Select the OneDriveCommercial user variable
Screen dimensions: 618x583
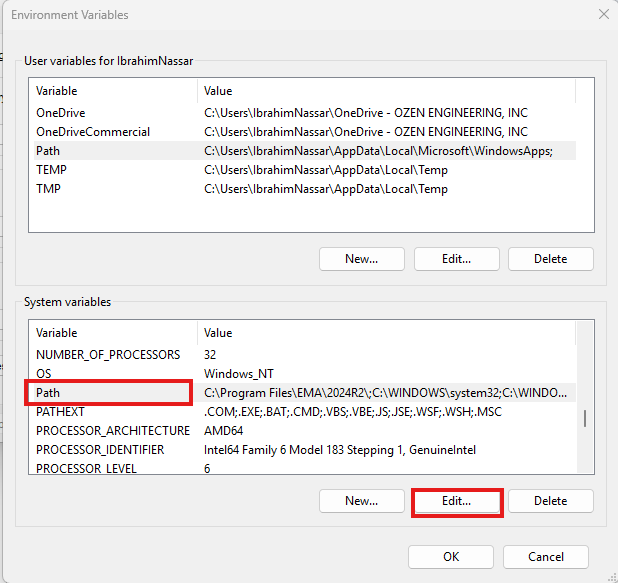click(x=93, y=132)
